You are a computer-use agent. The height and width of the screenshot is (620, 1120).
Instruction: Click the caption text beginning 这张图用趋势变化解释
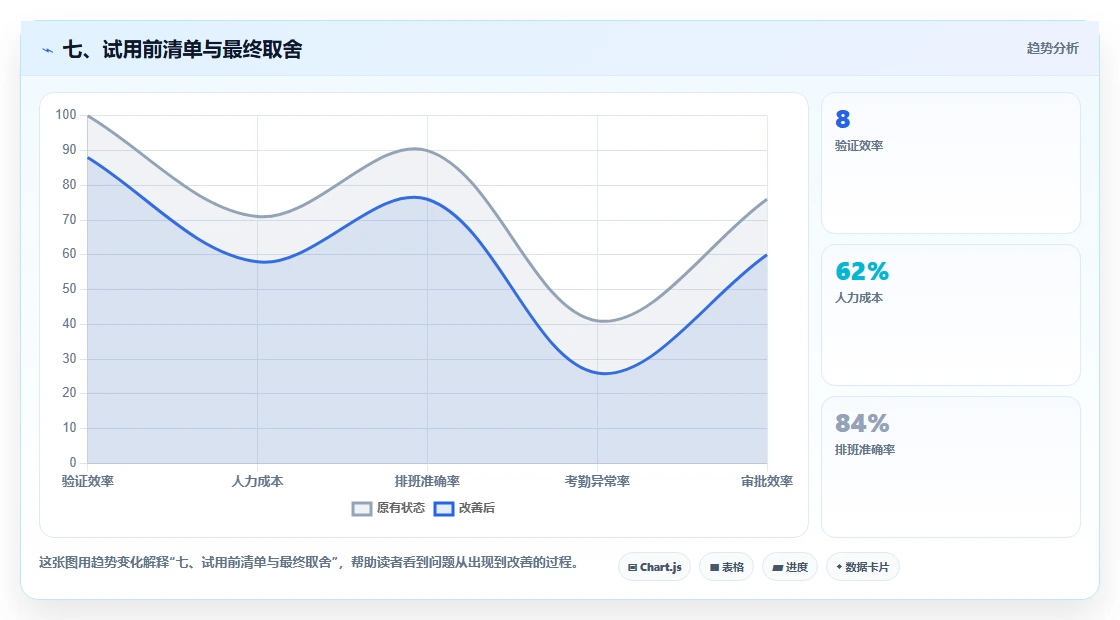coord(309,563)
